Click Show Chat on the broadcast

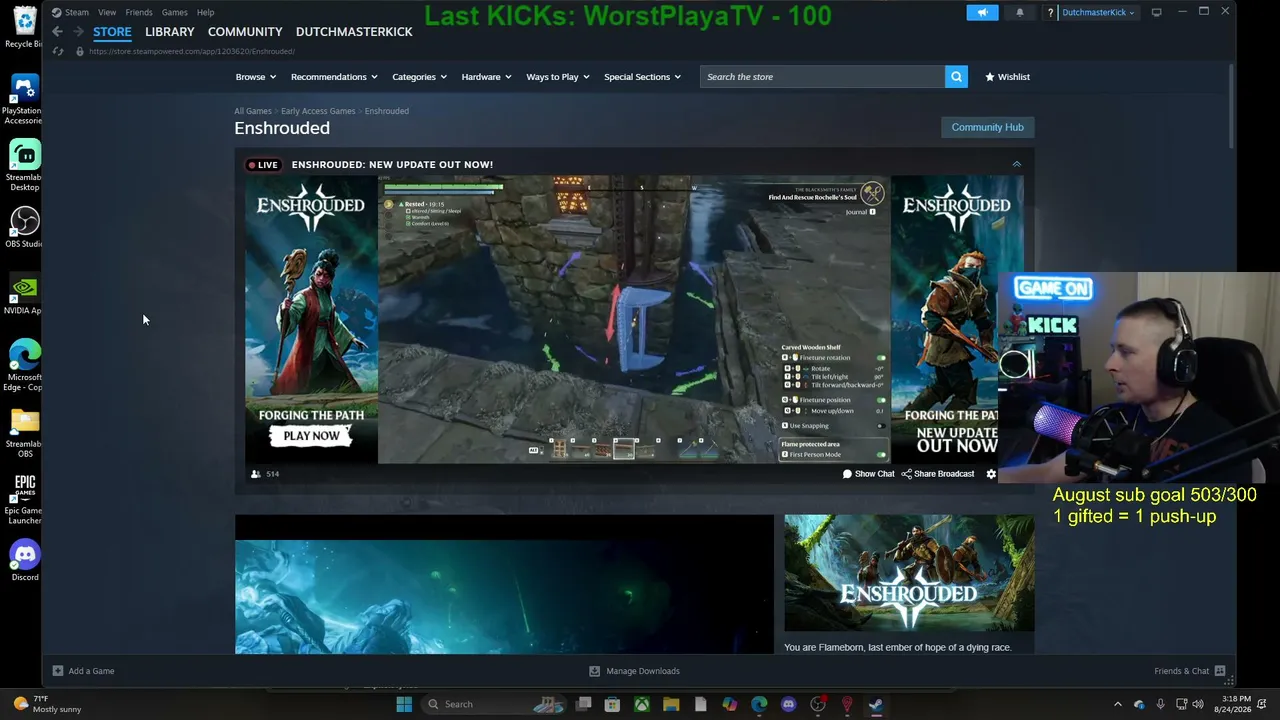pyautogui.click(x=868, y=474)
